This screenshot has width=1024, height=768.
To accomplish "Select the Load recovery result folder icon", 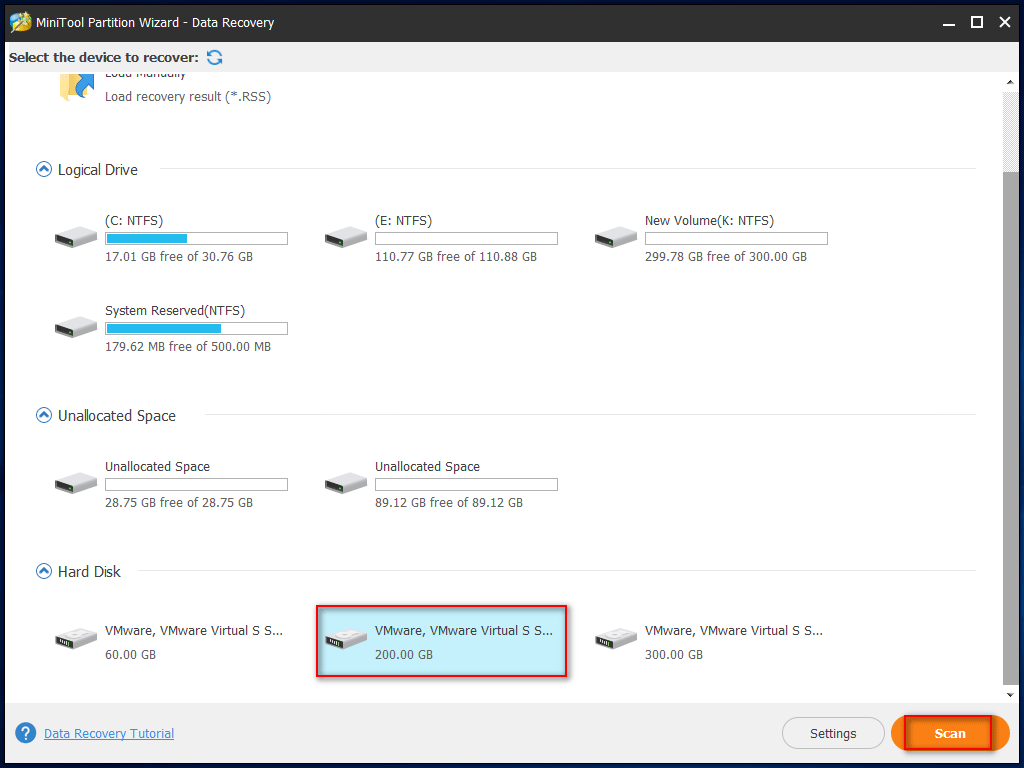I will coord(76,87).
